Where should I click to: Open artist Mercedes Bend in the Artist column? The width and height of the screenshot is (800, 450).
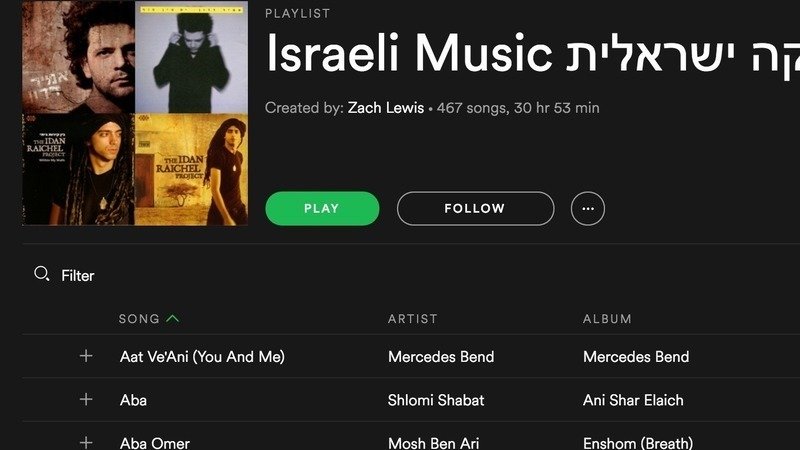tap(441, 356)
